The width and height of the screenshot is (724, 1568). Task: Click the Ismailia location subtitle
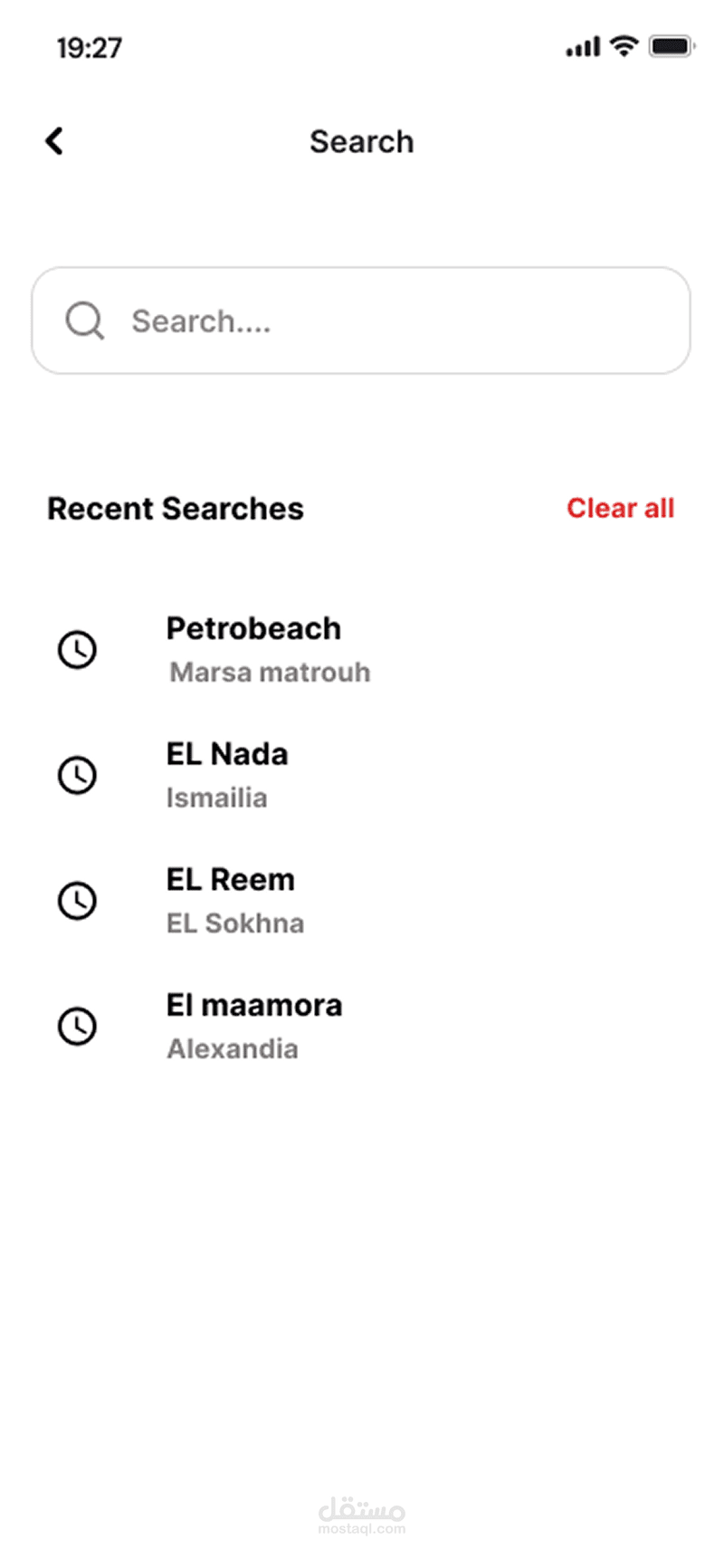(x=217, y=798)
